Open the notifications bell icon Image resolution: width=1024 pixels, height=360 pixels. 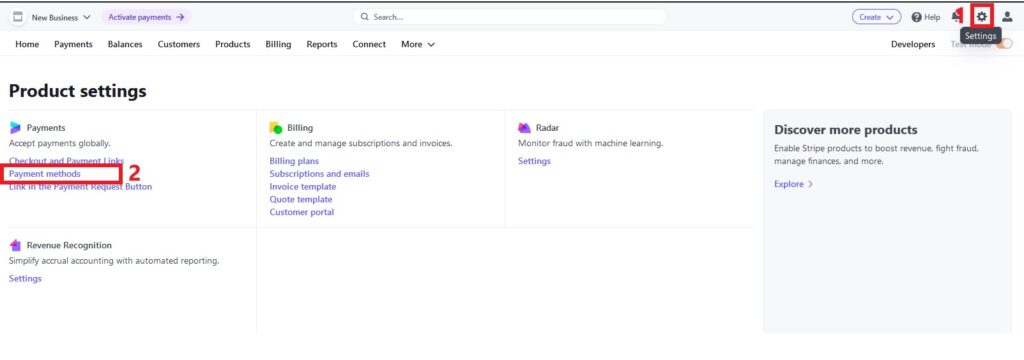pyautogui.click(x=957, y=17)
